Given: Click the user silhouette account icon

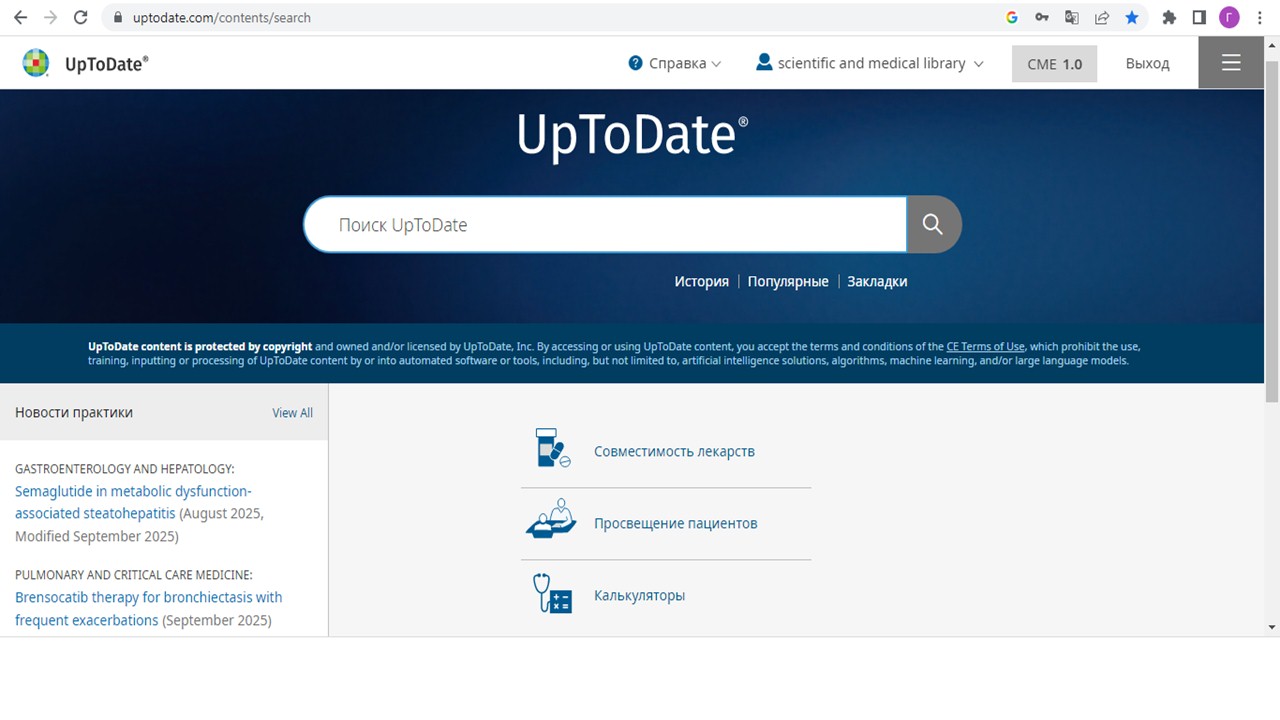Looking at the screenshot, I should pos(764,62).
